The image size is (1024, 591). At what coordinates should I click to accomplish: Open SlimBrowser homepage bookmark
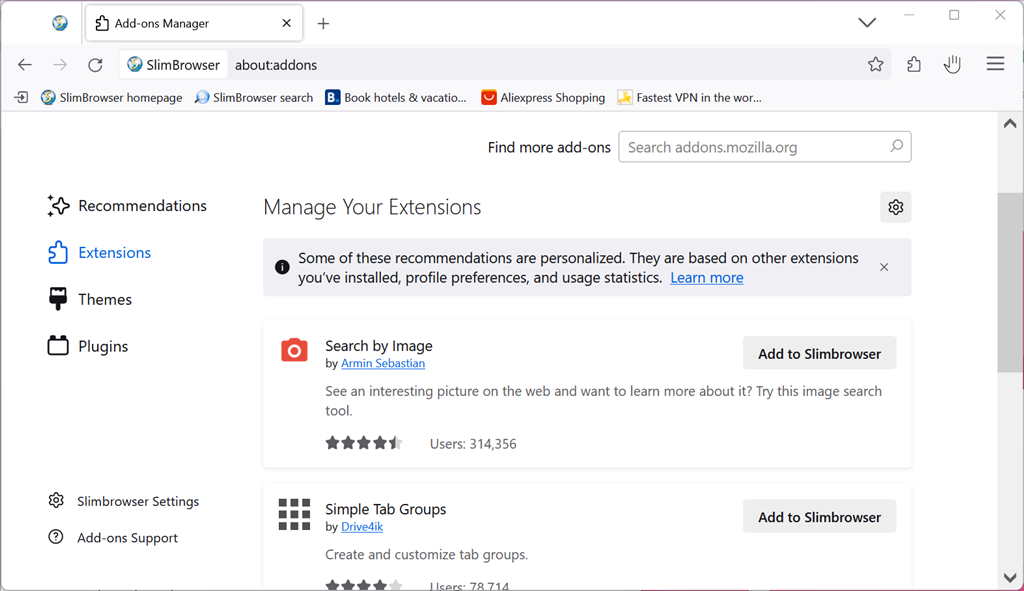click(x=112, y=97)
